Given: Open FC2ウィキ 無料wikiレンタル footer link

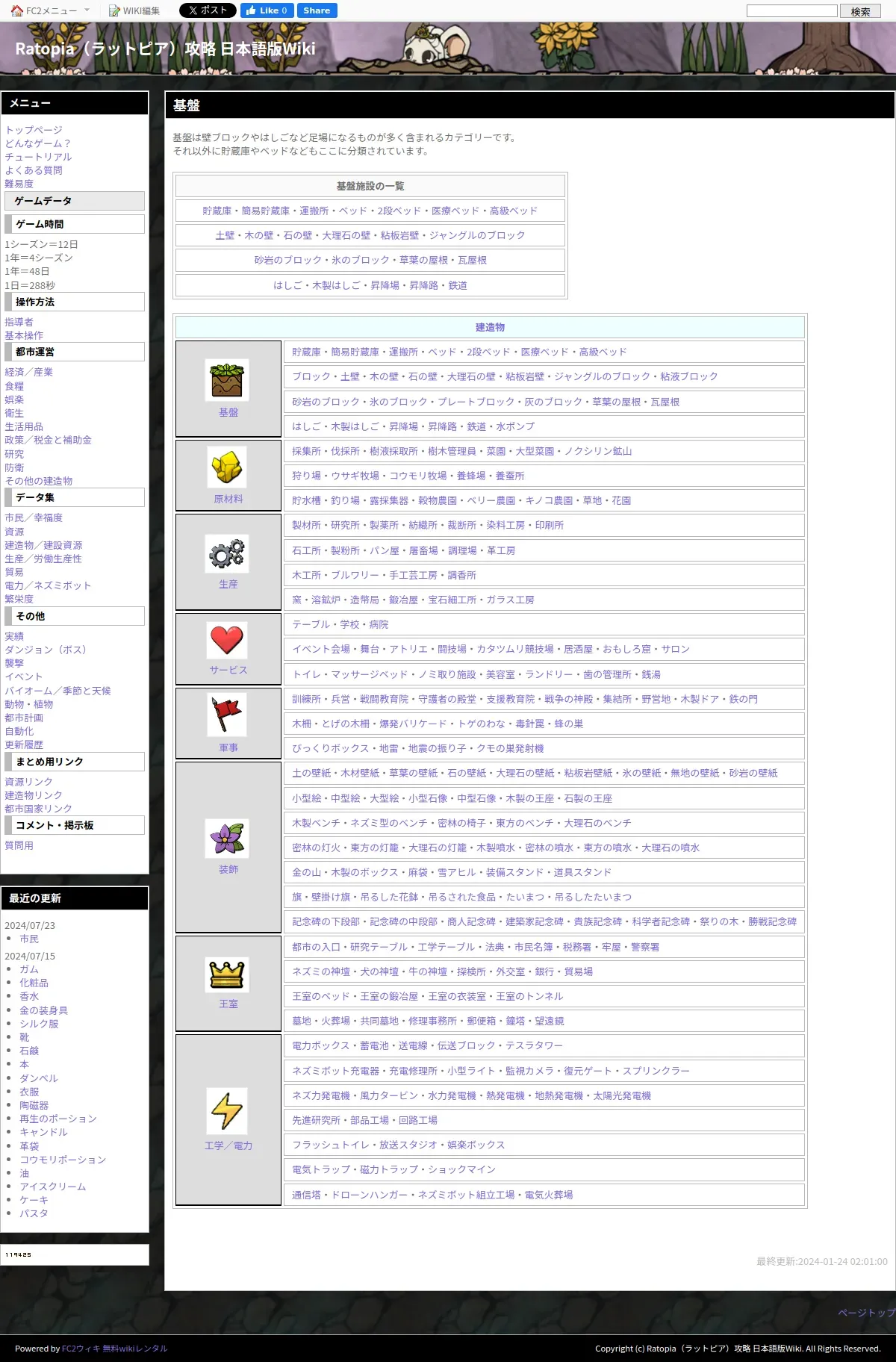Looking at the screenshot, I should tap(114, 1349).
